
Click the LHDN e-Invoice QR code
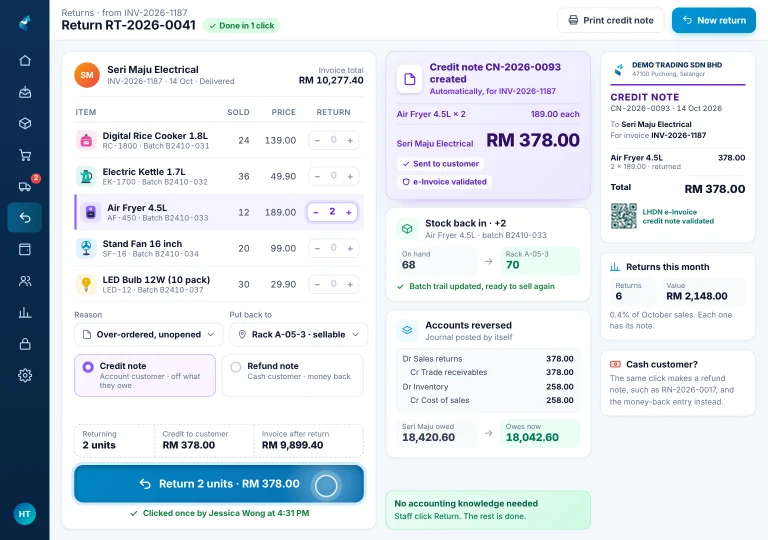click(624, 216)
